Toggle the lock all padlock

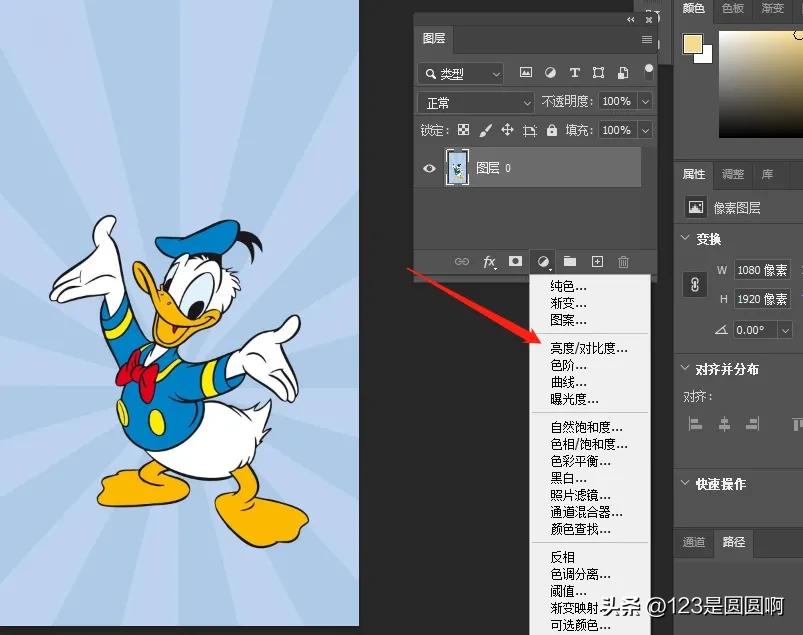[551, 130]
